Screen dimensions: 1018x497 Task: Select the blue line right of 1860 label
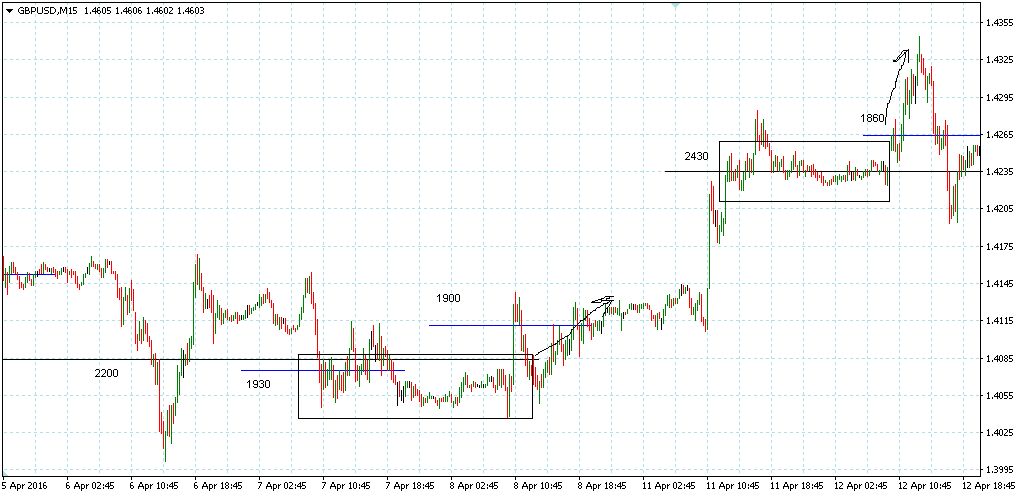pyautogui.click(x=921, y=135)
